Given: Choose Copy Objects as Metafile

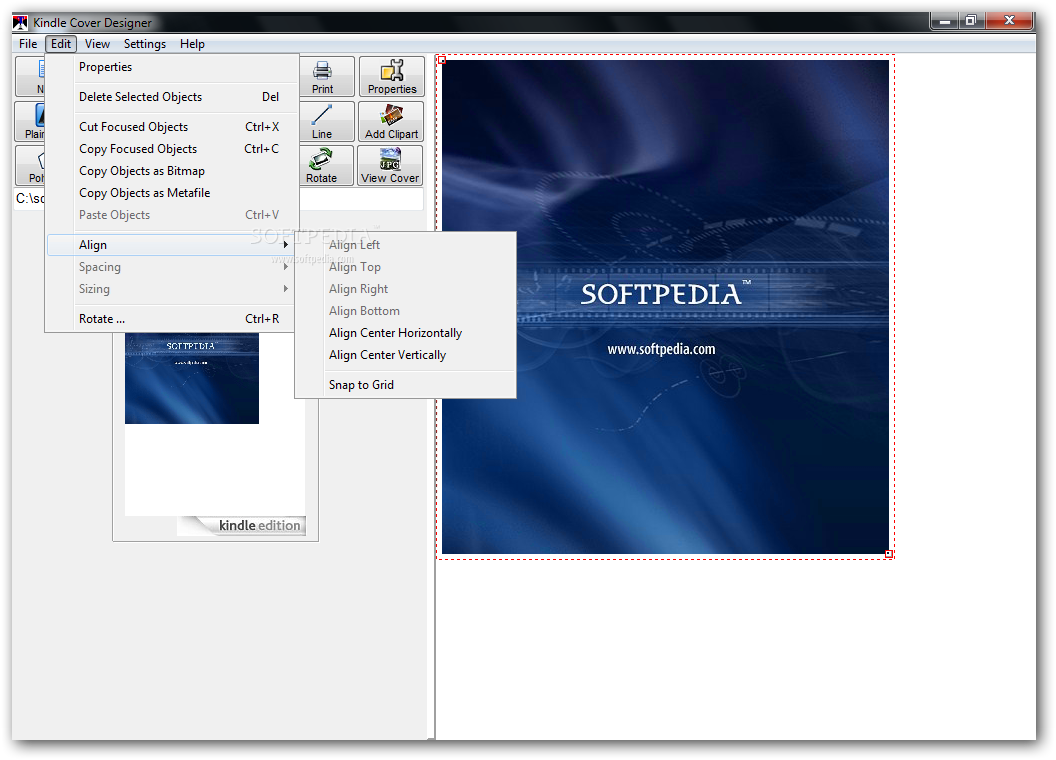Looking at the screenshot, I should point(172,193).
